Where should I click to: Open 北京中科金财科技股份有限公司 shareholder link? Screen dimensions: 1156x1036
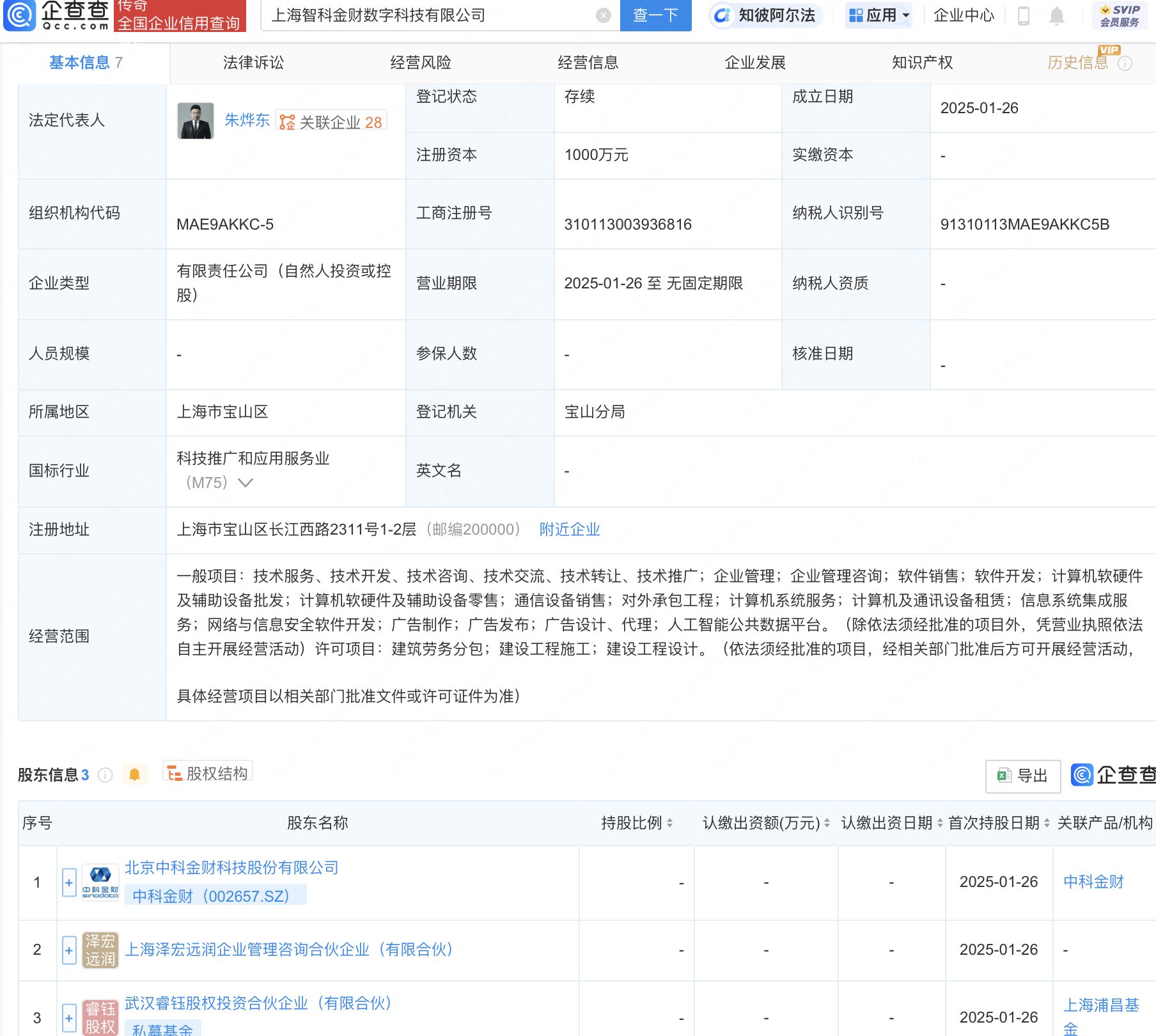231,868
